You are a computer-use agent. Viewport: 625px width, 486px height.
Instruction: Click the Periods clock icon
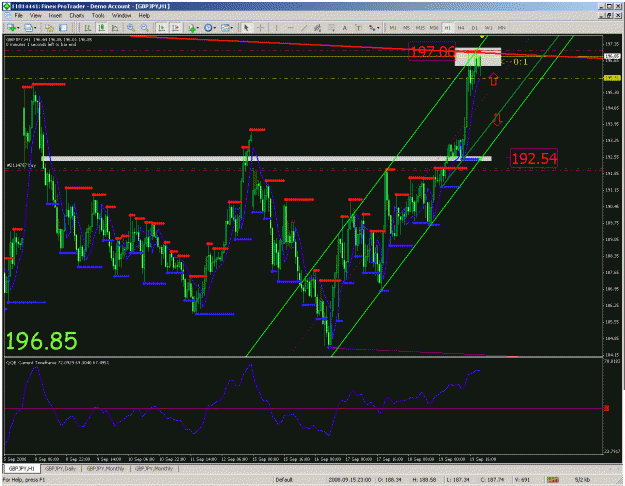[x=208, y=28]
